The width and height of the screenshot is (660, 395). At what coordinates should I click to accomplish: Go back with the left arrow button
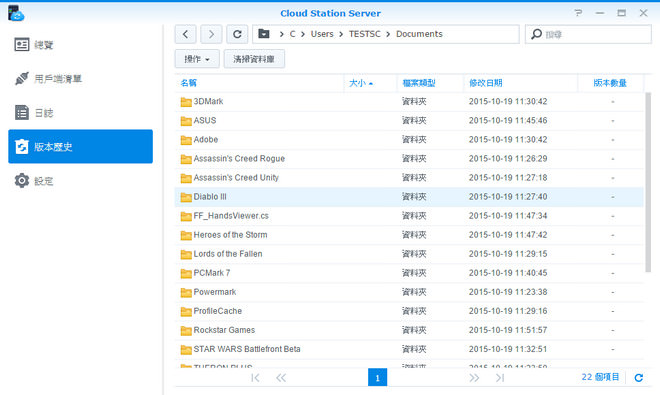click(186, 34)
